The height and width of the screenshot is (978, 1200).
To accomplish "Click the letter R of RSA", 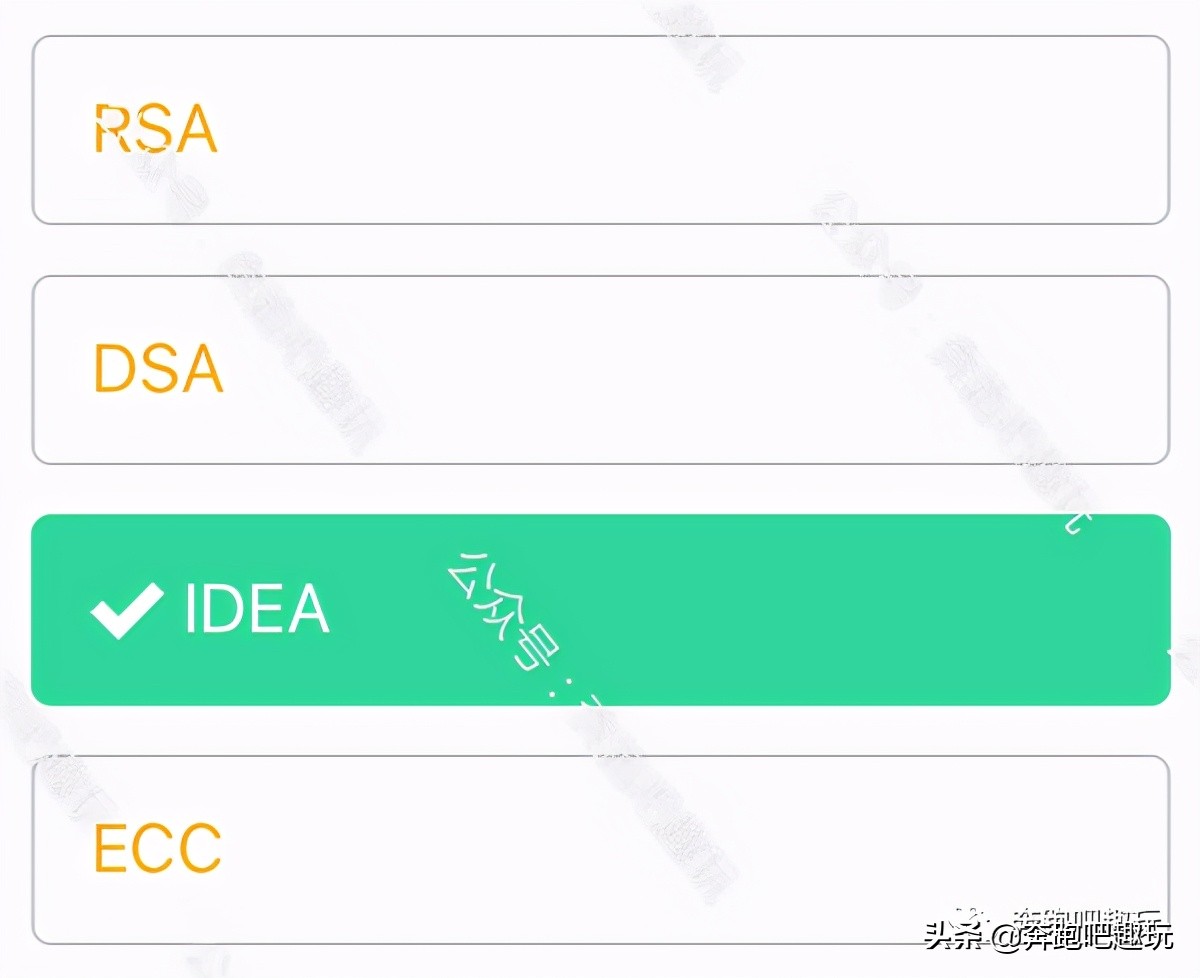I will pyautogui.click(x=111, y=129).
